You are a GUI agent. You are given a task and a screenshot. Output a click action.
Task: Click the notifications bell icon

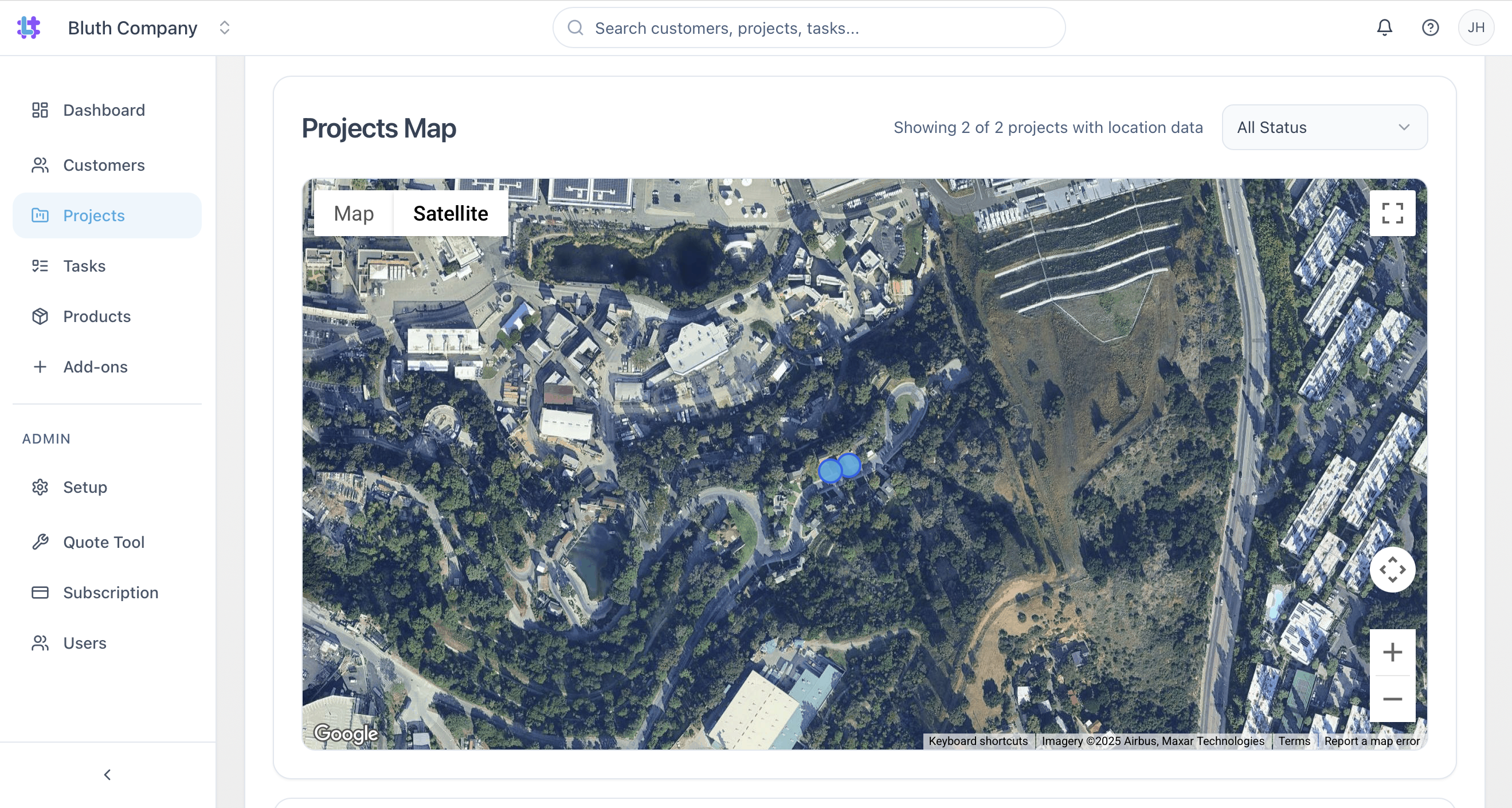pyautogui.click(x=1384, y=28)
